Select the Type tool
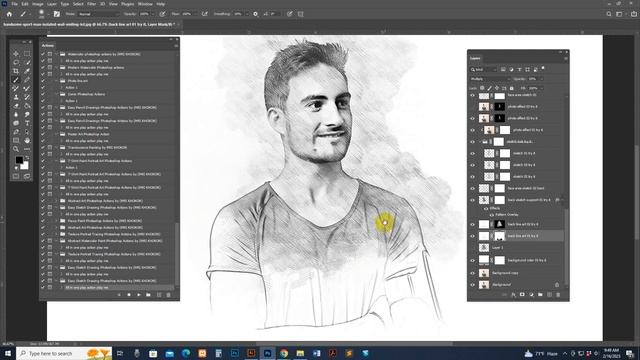 coord(27,123)
